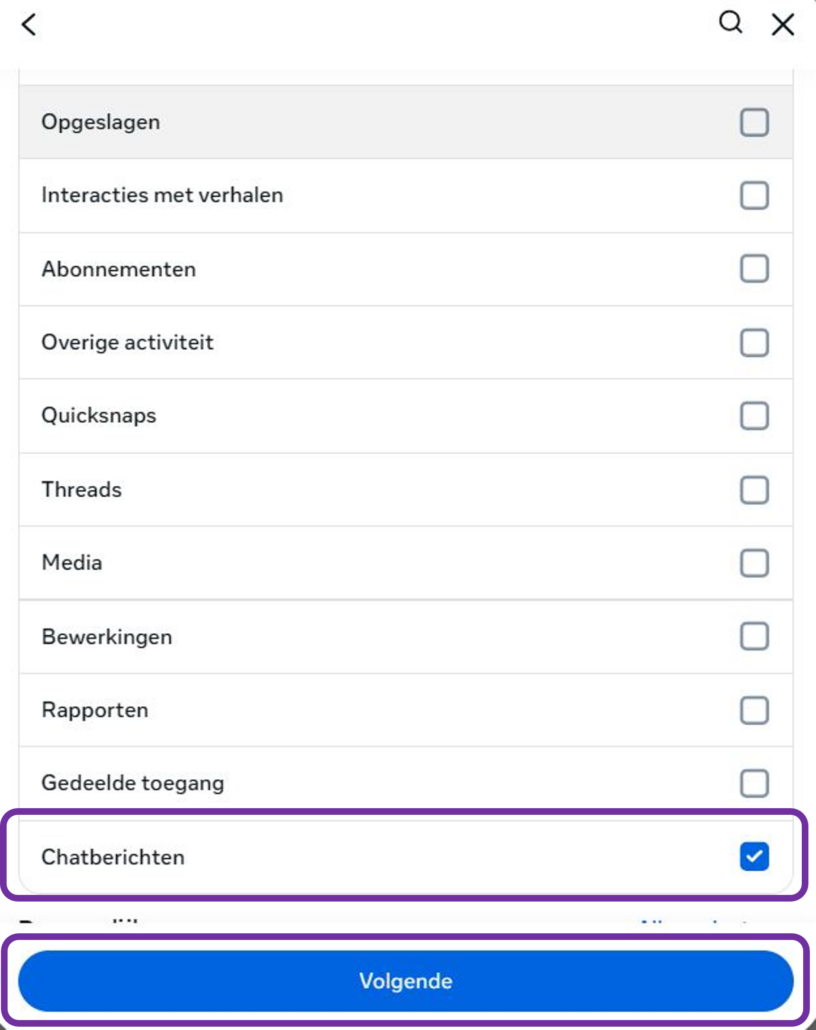Click the Threads row label

pos(81,490)
